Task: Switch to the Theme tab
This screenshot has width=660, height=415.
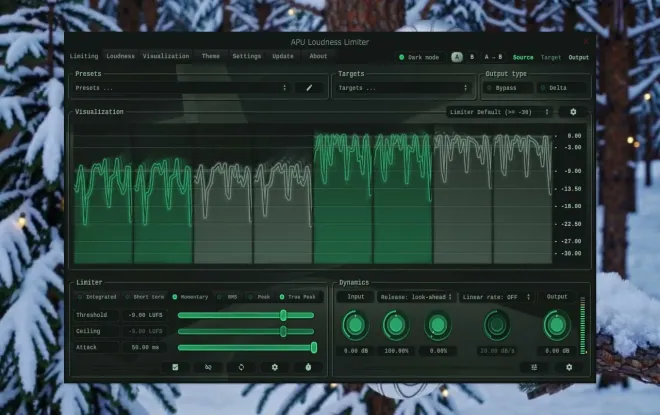Action: click(210, 56)
